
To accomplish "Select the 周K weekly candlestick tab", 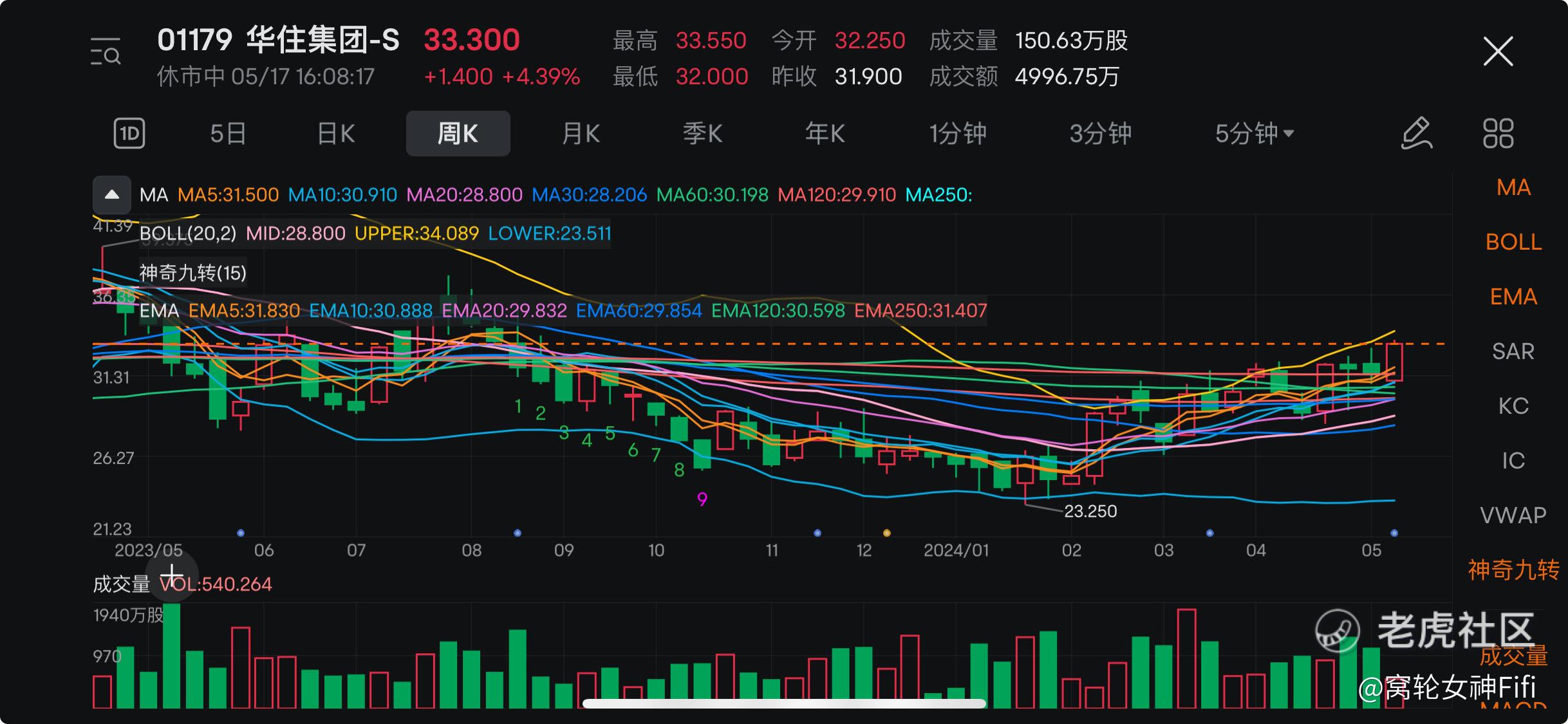I will tap(458, 133).
